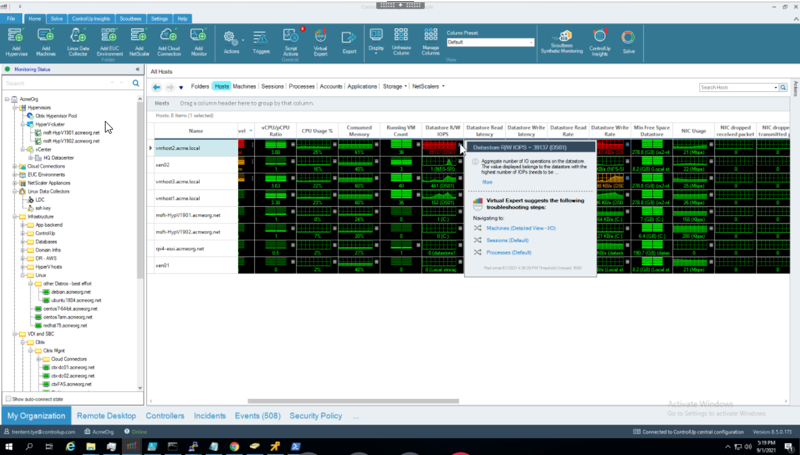
Task: Click the More link in tooltip
Action: pos(487,182)
